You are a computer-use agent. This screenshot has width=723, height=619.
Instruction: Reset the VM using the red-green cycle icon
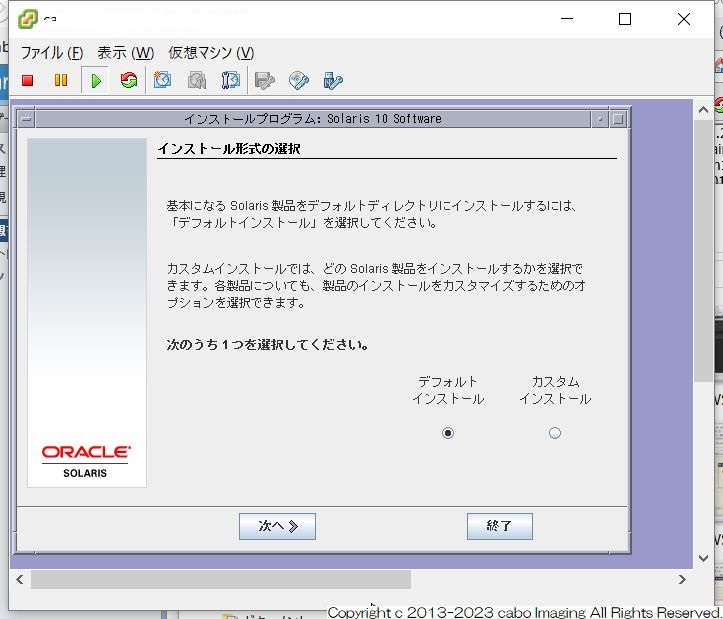[129, 80]
